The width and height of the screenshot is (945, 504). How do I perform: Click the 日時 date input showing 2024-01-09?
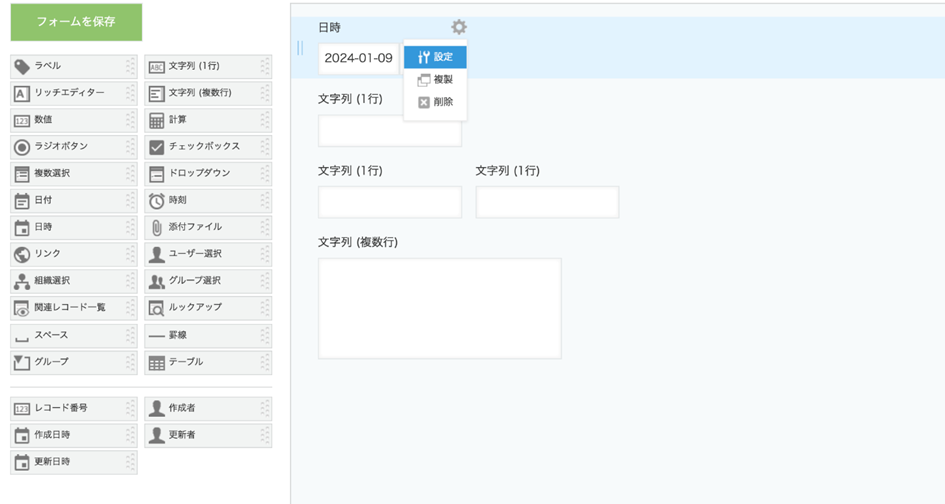pyautogui.click(x=359, y=58)
